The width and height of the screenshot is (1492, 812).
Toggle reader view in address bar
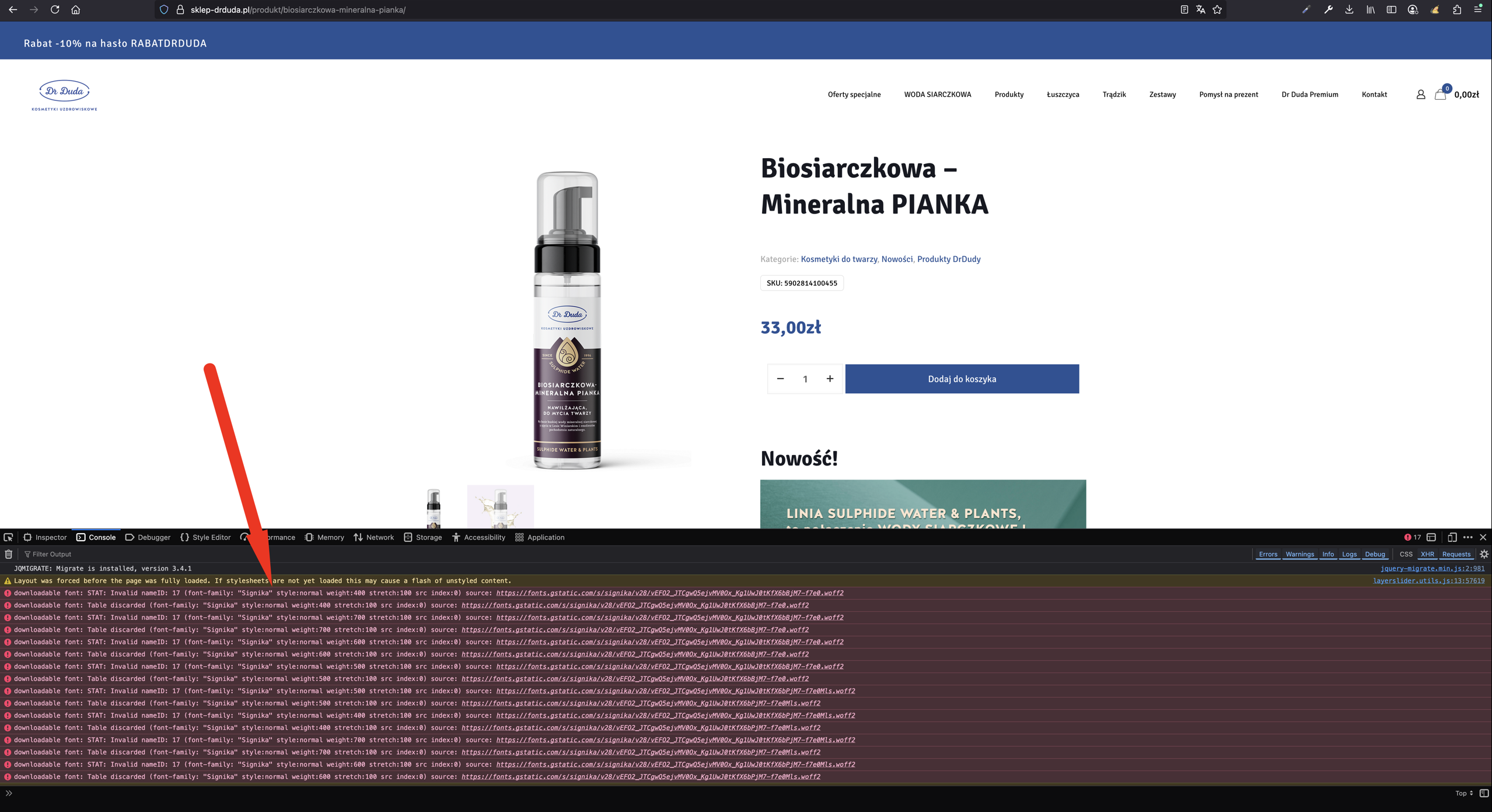1184,10
